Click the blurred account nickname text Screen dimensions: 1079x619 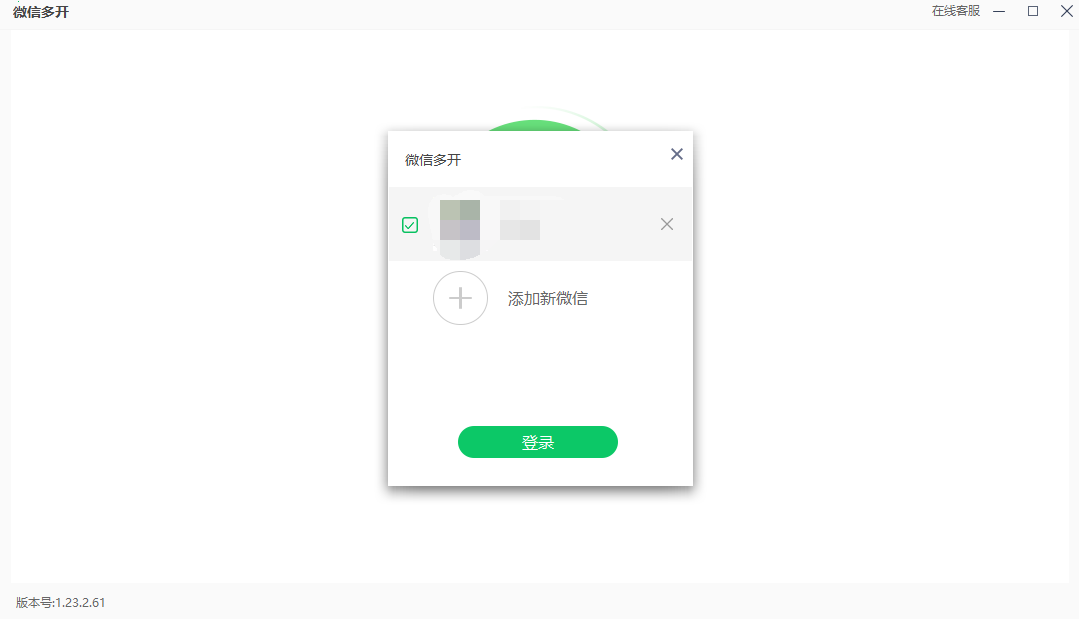click(x=530, y=208)
